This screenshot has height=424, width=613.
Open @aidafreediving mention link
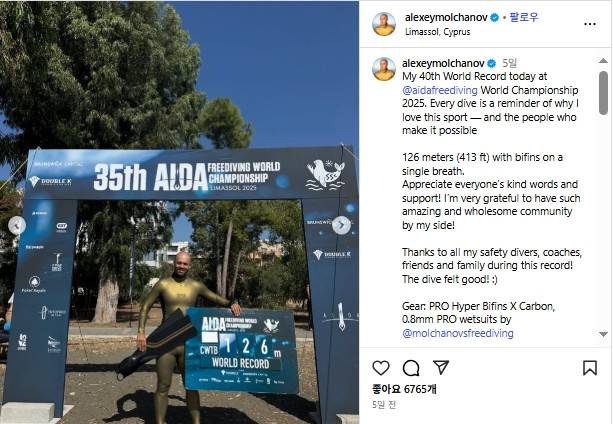pos(440,90)
